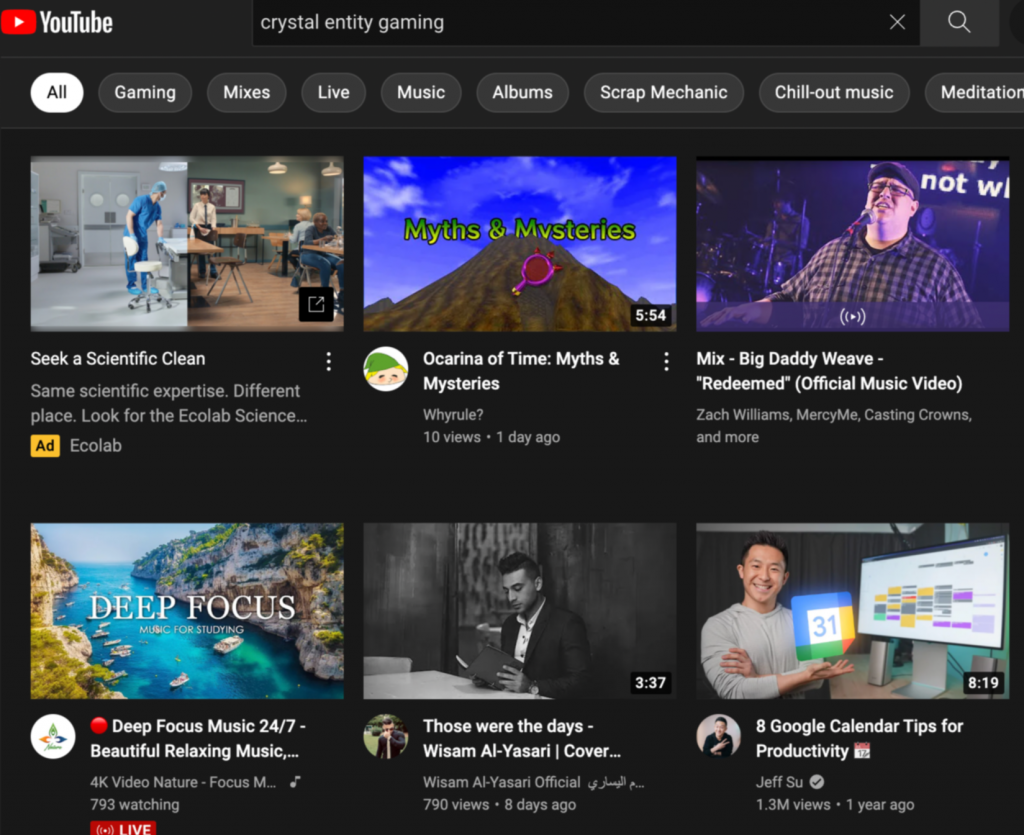Select the Gaming filter chip
Image resolution: width=1024 pixels, height=835 pixels.
[144, 92]
